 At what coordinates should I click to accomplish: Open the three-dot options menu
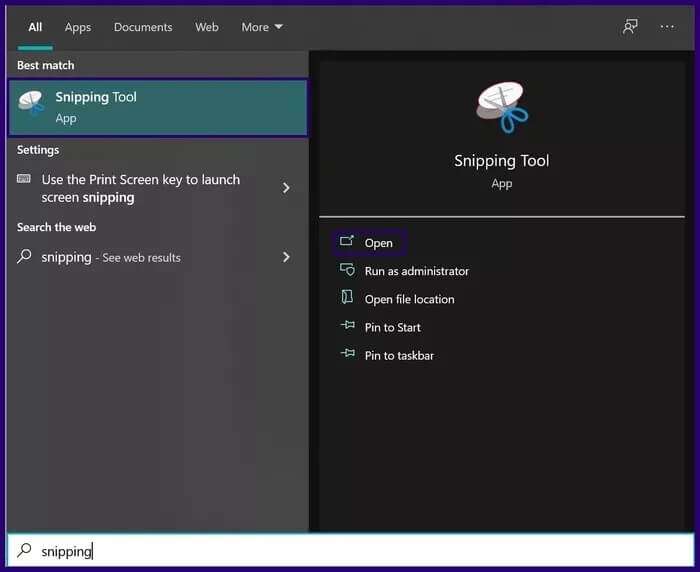667,27
